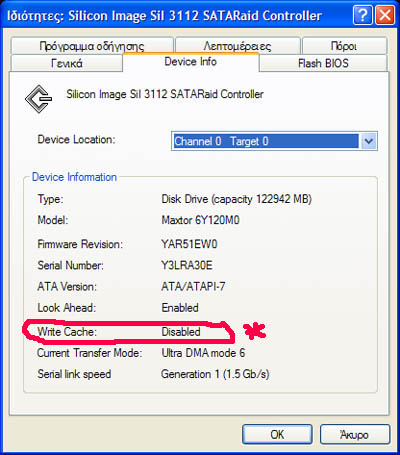The height and width of the screenshot is (455, 400).
Task: Click the firmware revision YAR51EW0 text
Action: (x=189, y=244)
